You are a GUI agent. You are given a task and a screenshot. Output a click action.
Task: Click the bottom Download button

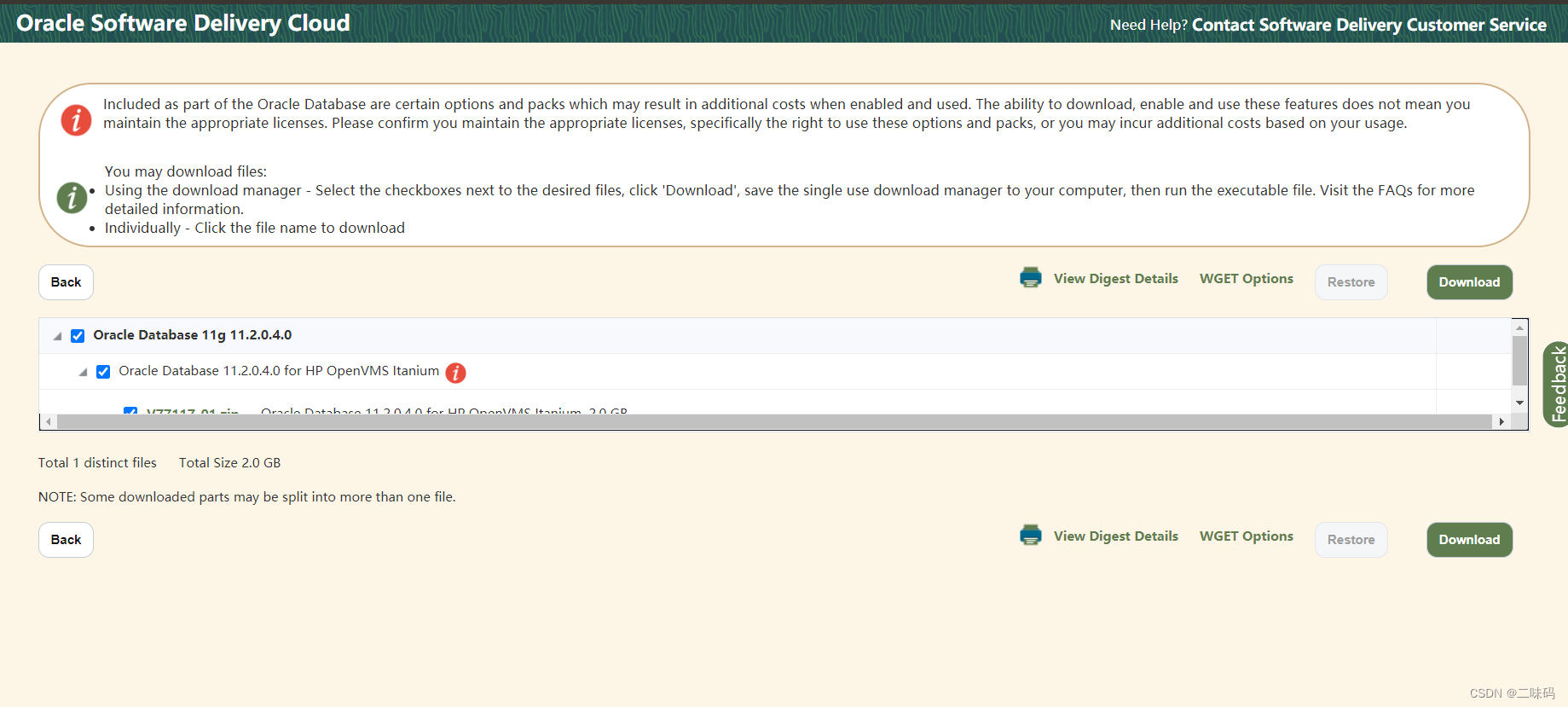pyautogui.click(x=1469, y=540)
